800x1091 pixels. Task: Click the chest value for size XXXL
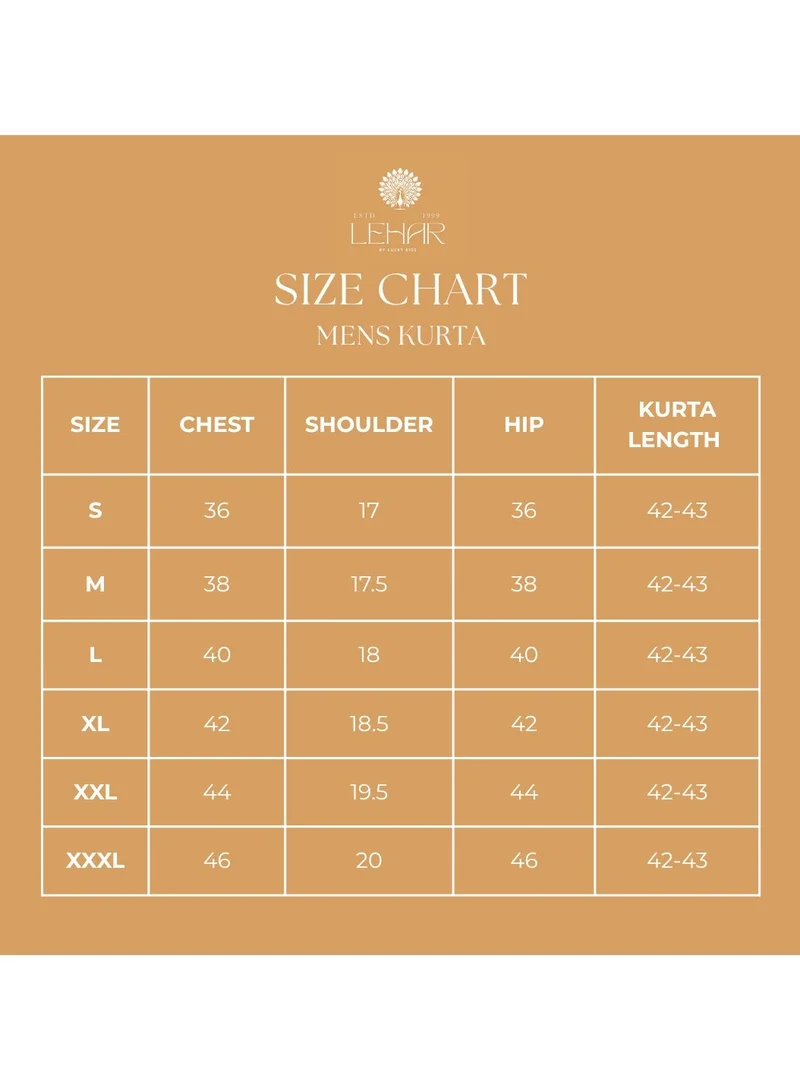click(217, 860)
